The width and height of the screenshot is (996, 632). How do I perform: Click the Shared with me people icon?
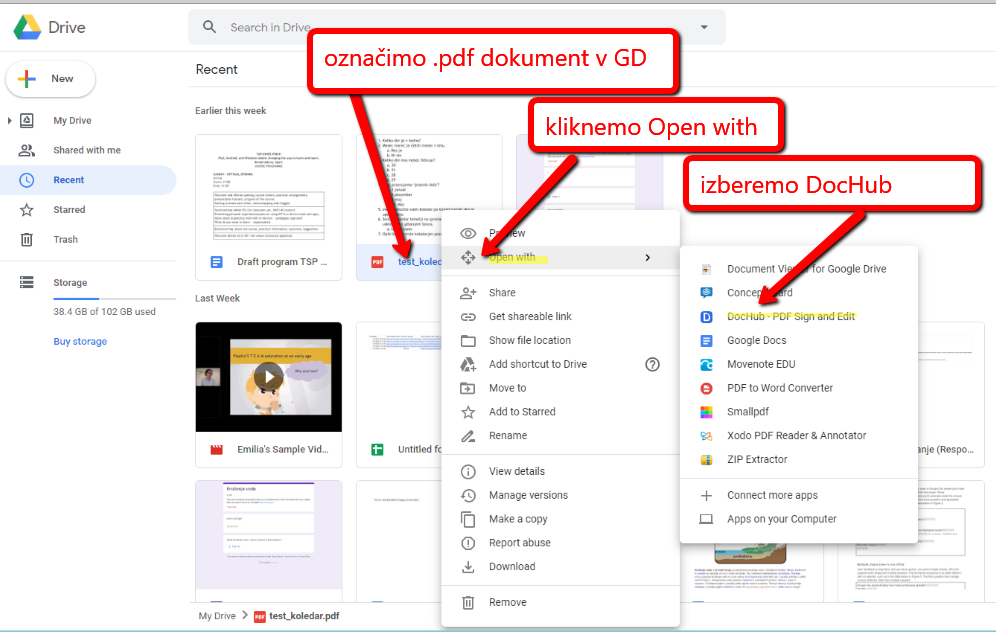(x=27, y=150)
